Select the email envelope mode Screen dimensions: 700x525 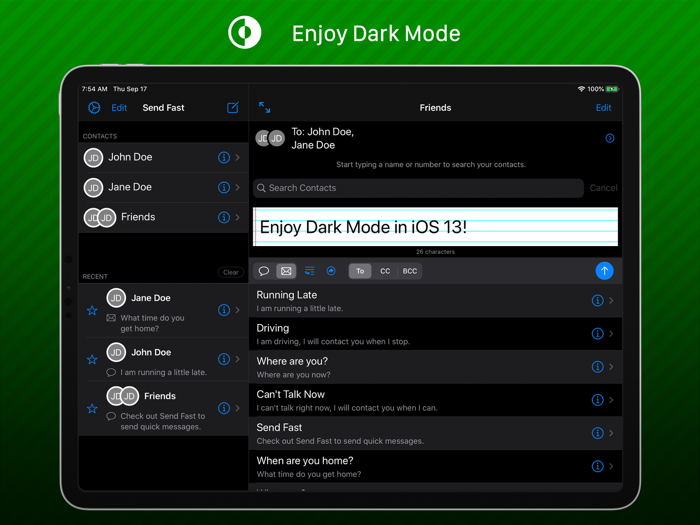point(286,271)
